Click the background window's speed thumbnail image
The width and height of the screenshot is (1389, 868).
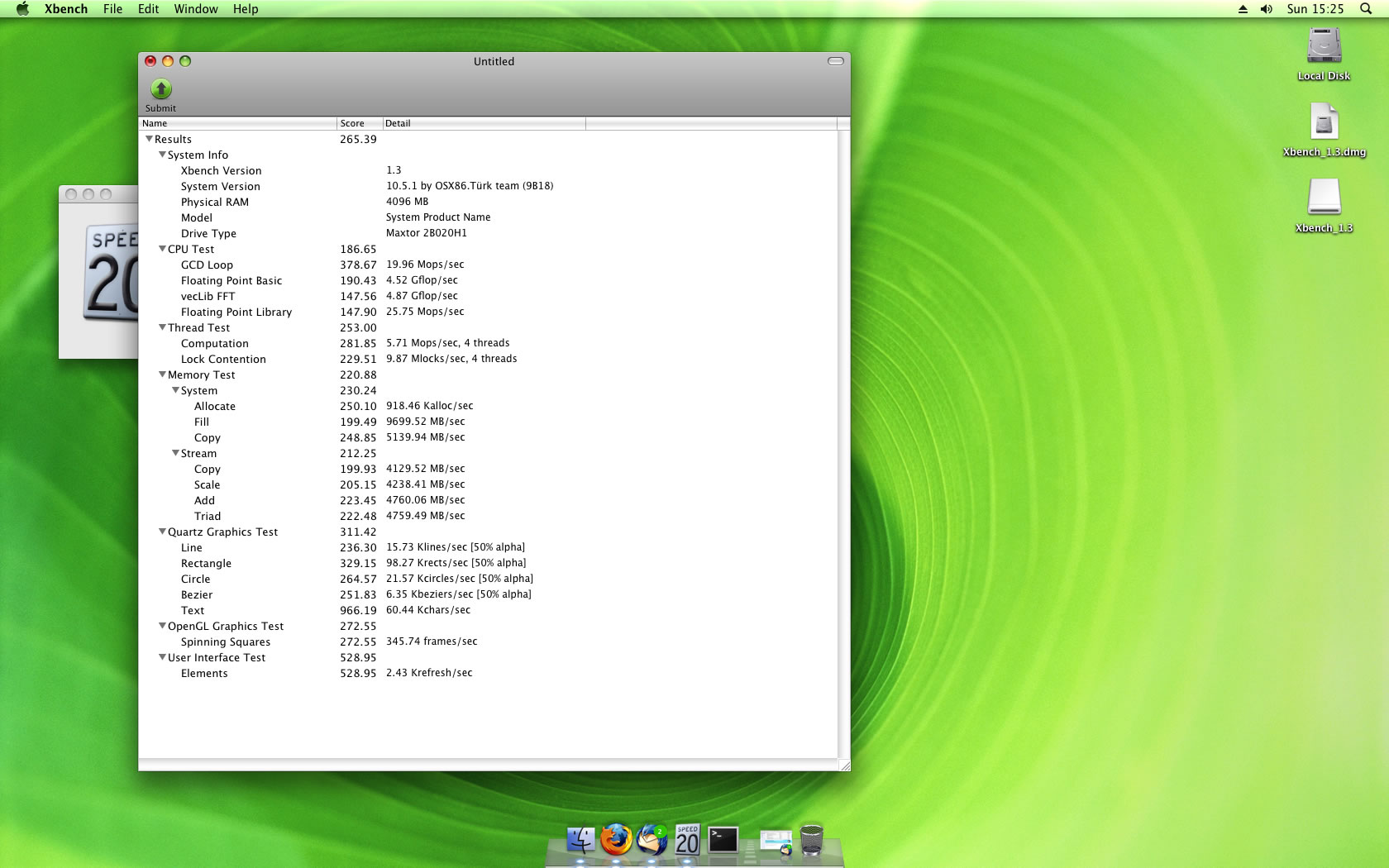(x=111, y=273)
